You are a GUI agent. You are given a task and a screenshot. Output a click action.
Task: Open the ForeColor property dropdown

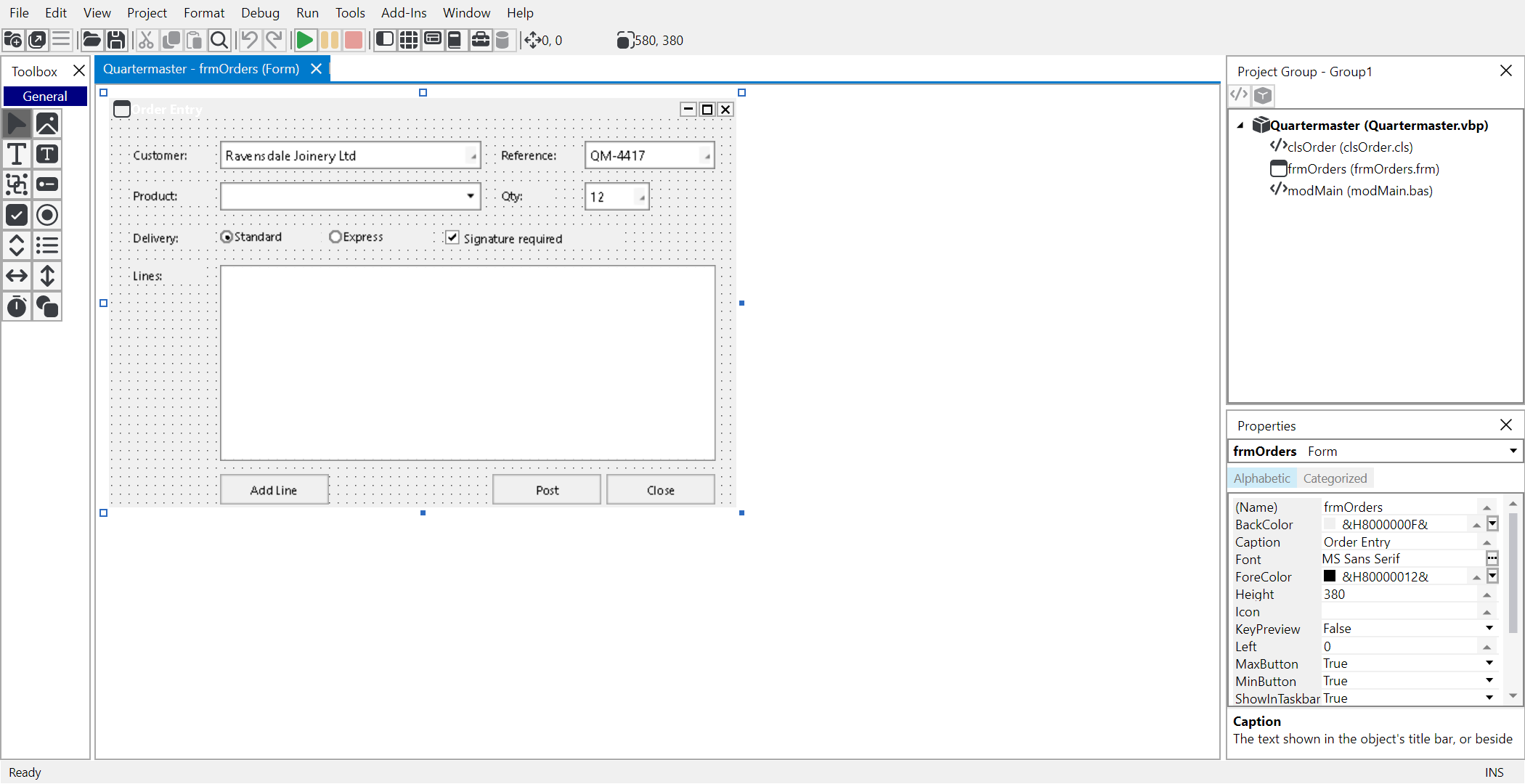pos(1492,576)
